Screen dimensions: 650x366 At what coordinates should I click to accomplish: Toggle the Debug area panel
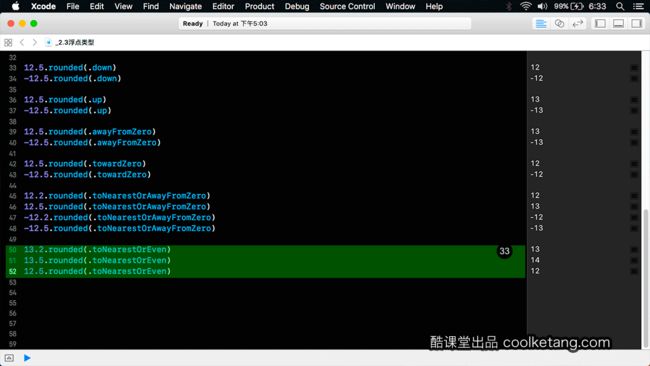click(x=618, y=24)
